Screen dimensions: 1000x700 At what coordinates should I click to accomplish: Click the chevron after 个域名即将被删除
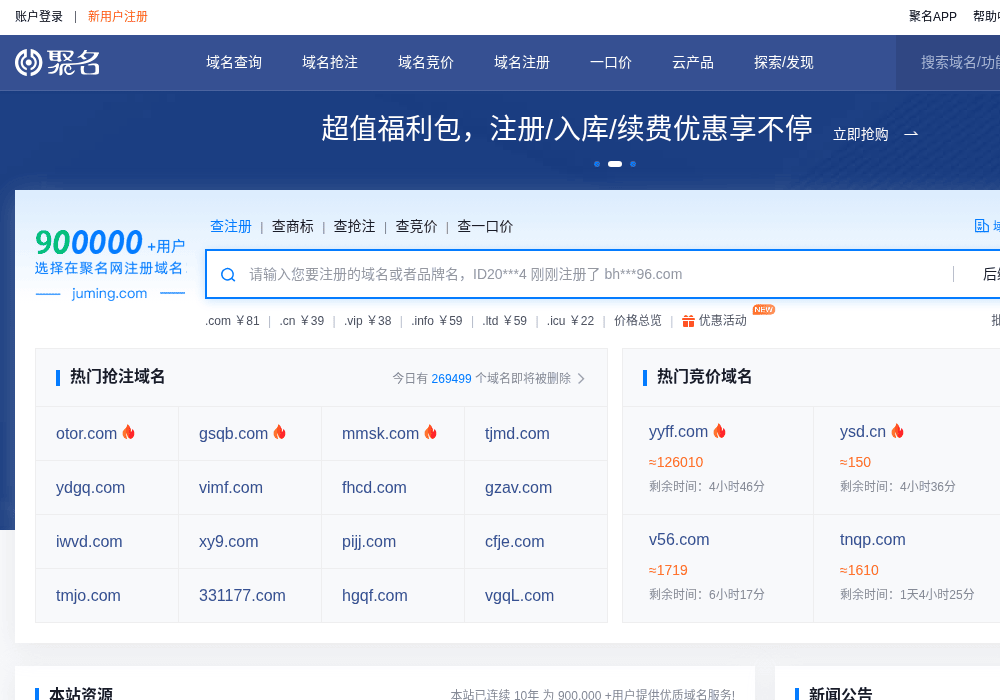(581, 379)
